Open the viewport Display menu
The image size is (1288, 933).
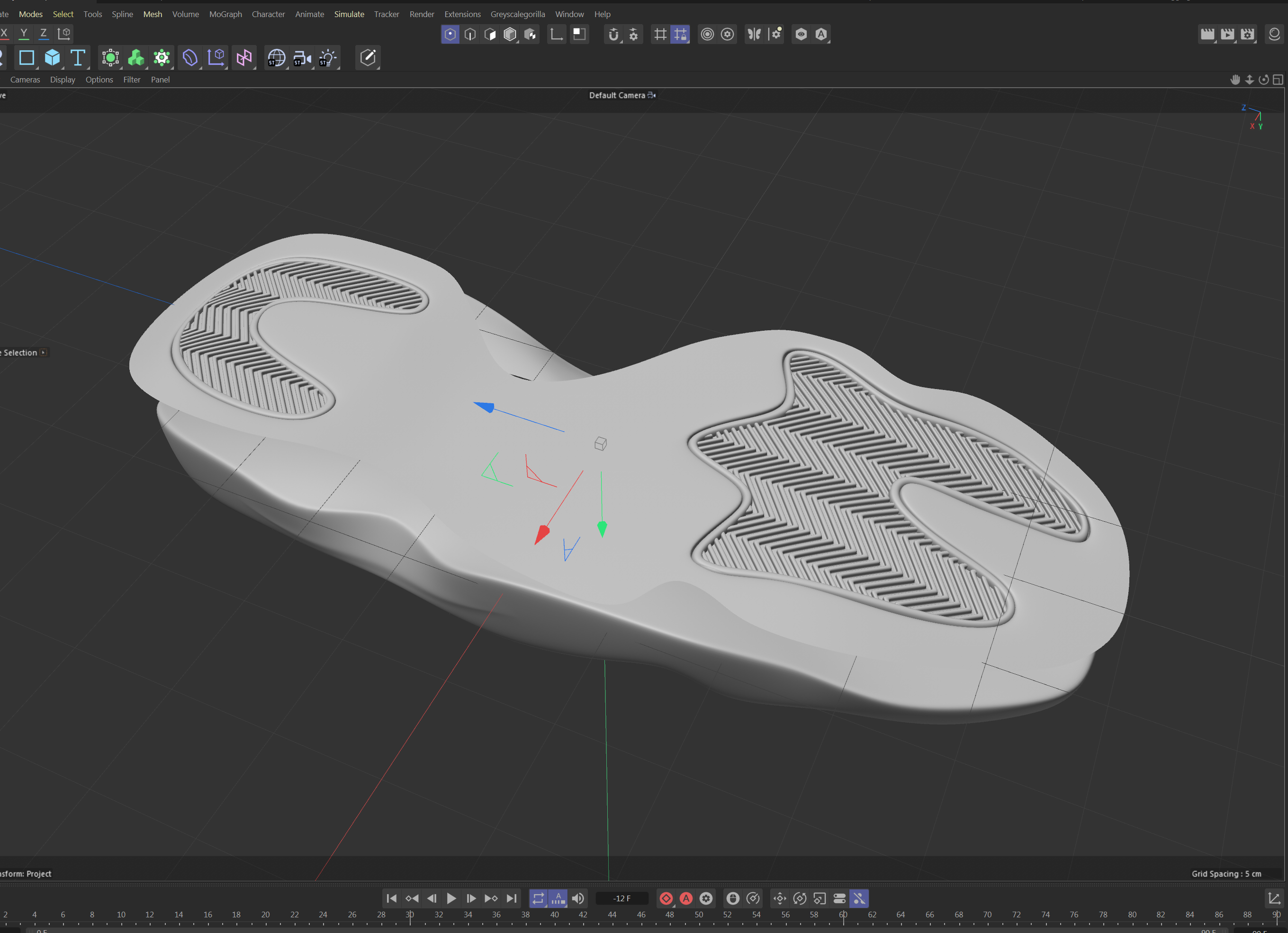coord(63,80)
